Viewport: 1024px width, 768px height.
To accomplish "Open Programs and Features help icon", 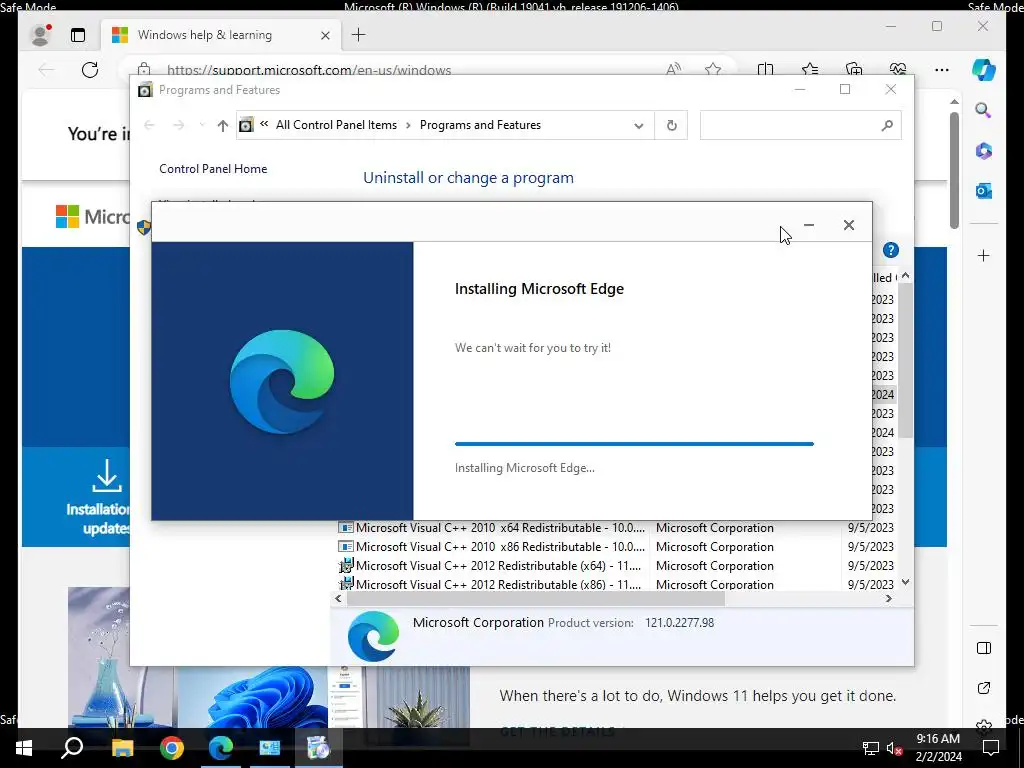I will 891,250.
